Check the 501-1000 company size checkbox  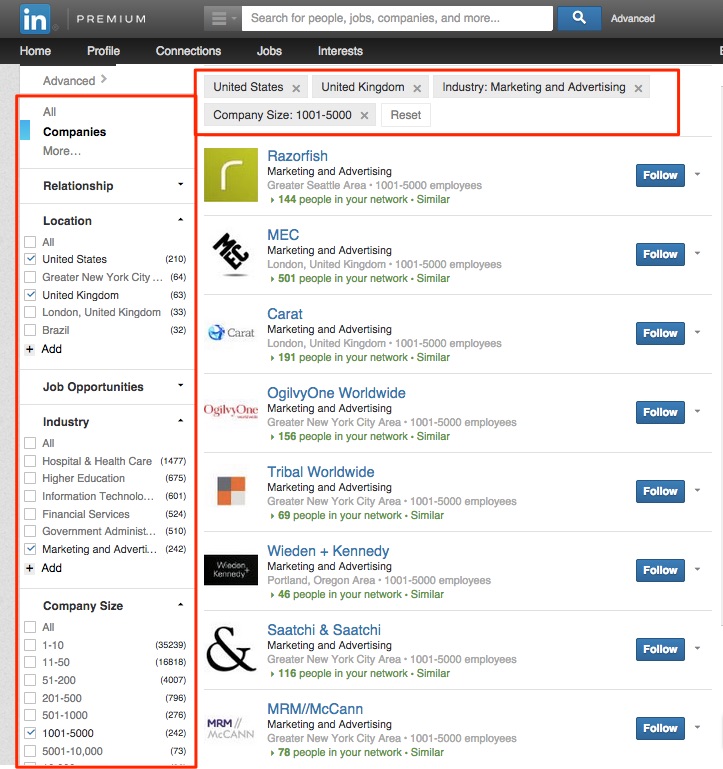30,715
